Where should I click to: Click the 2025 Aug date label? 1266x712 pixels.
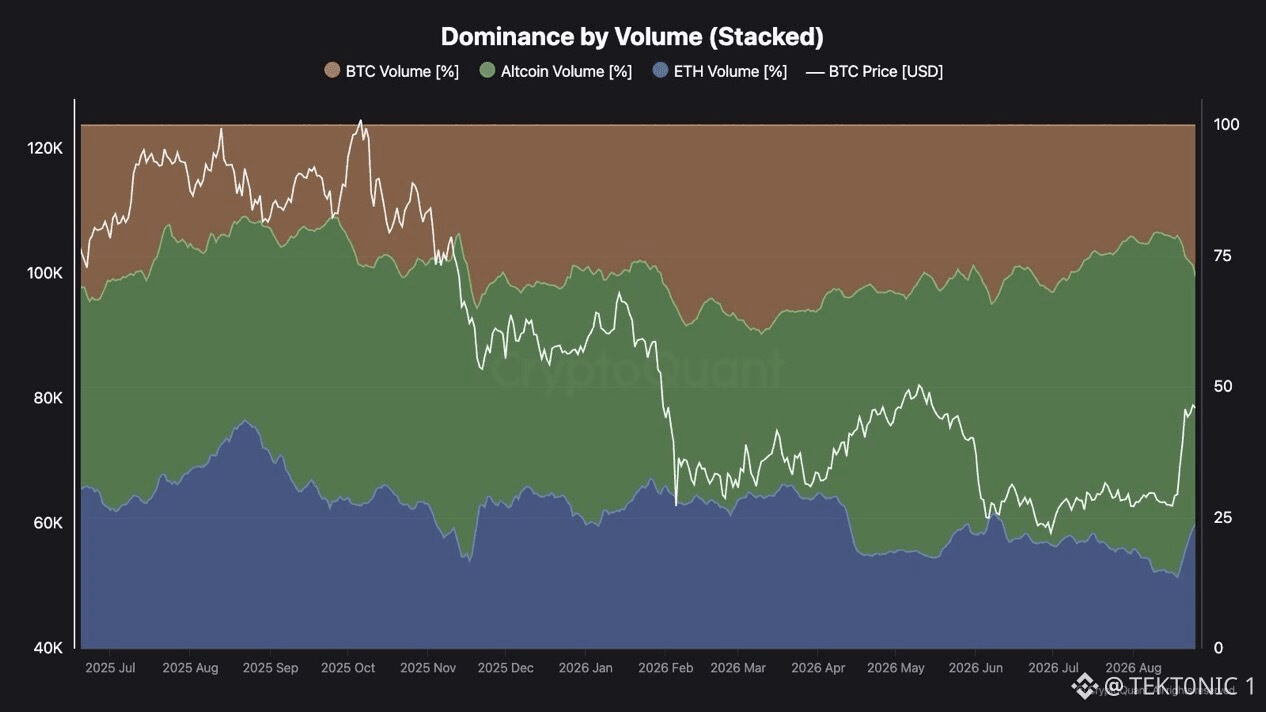point(190,667)
